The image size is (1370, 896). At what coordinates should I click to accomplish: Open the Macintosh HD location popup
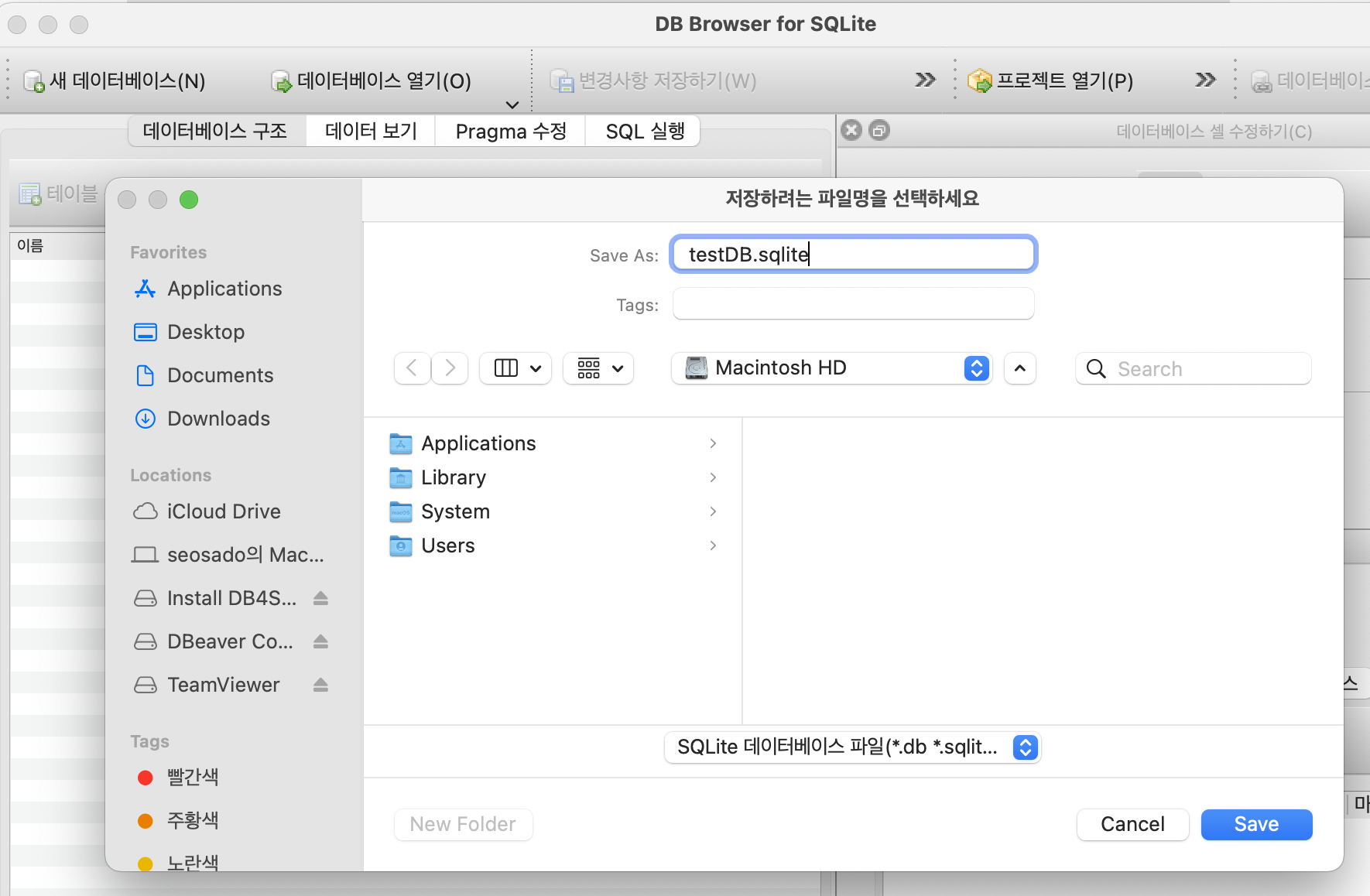[x=832, y=368]
